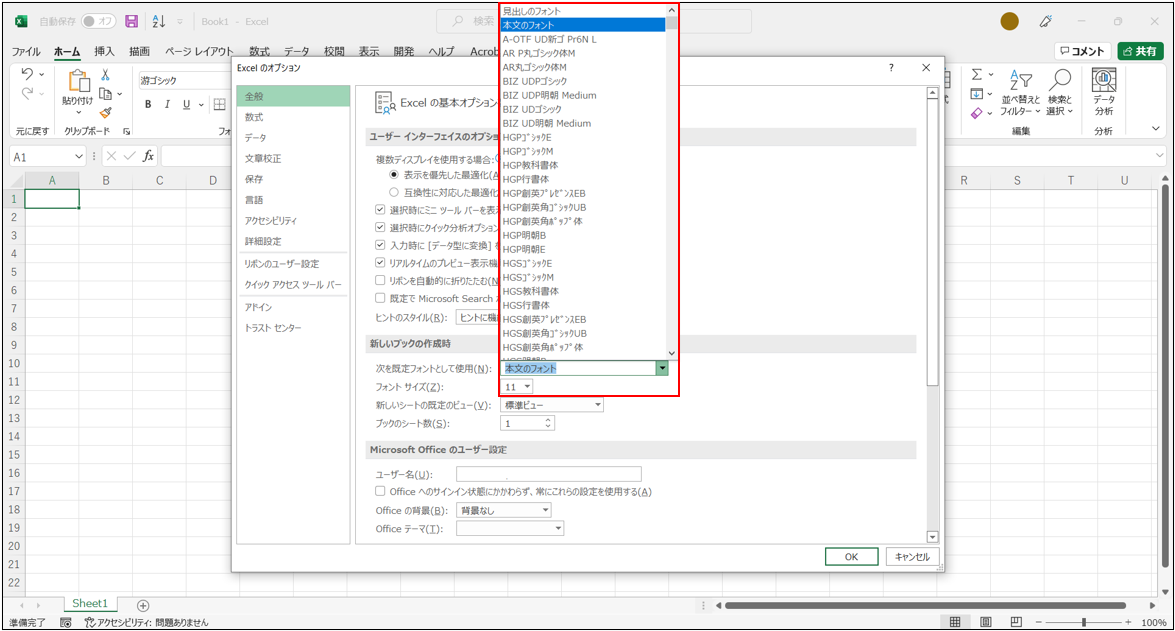Click the Excel options dialog help question mark
1175x631 pixels.
tap(891, 67)
